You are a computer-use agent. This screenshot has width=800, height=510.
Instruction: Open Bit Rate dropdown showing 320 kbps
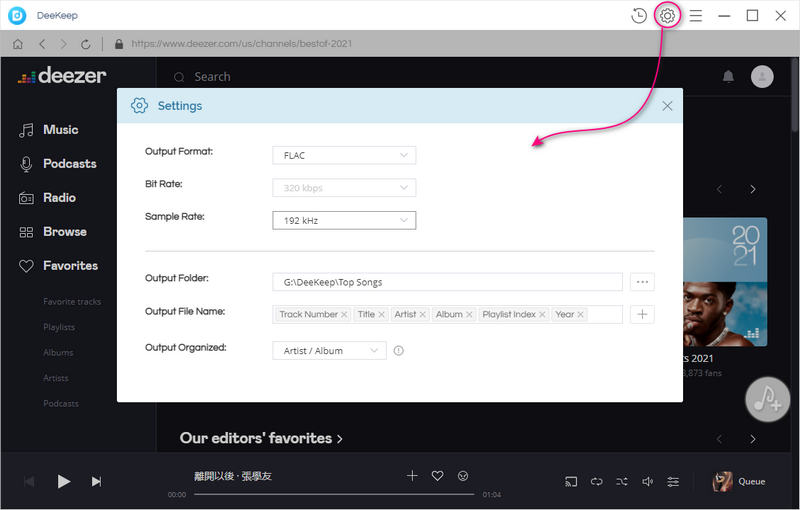344,188
